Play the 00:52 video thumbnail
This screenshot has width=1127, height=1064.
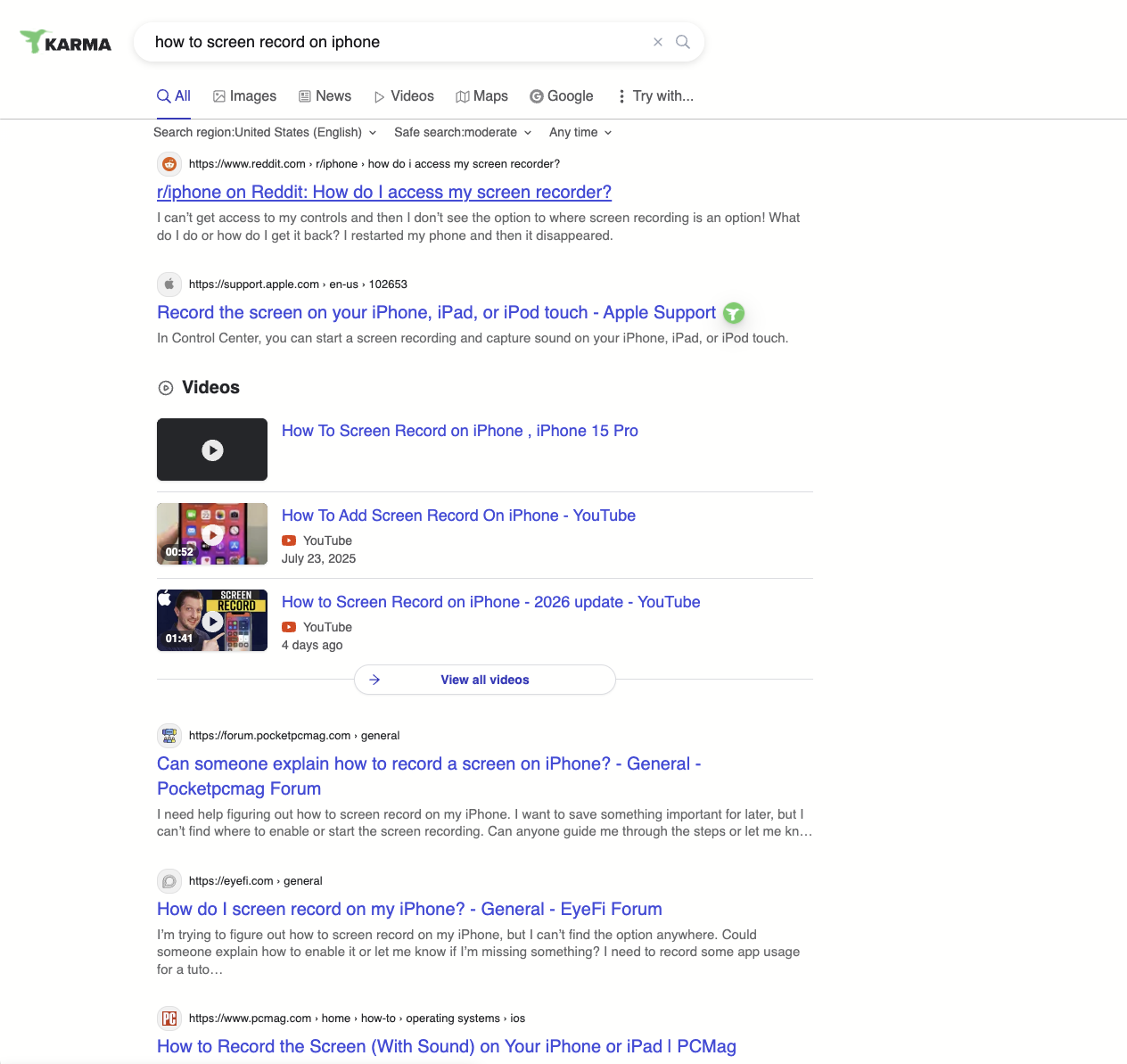pyautogui.click(x=212, y=534)
